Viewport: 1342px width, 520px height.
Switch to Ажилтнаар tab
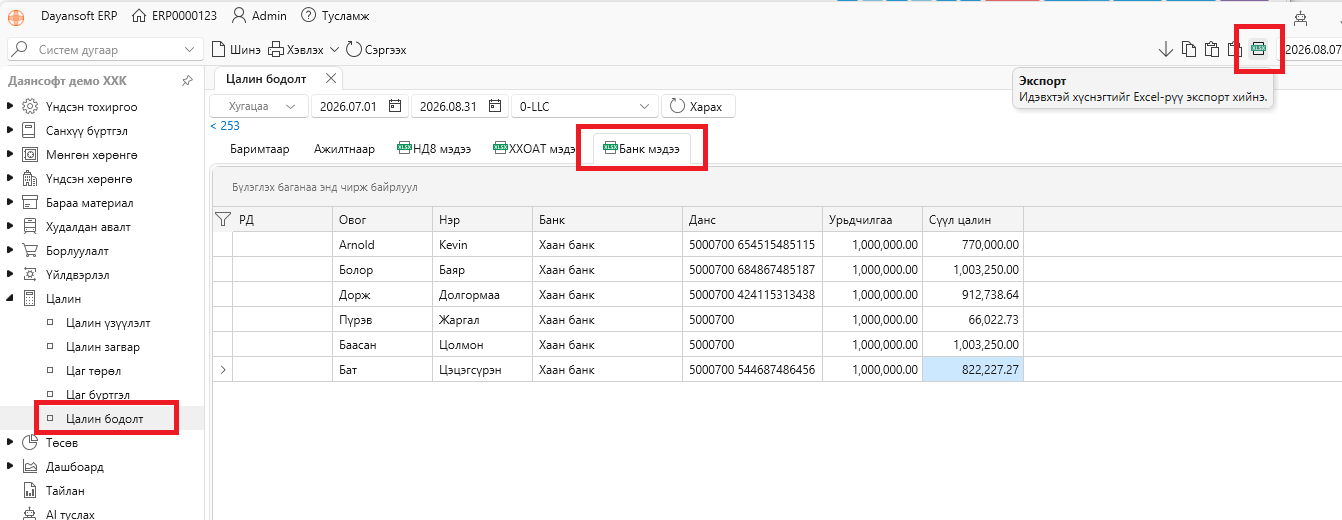click(344, 149)
